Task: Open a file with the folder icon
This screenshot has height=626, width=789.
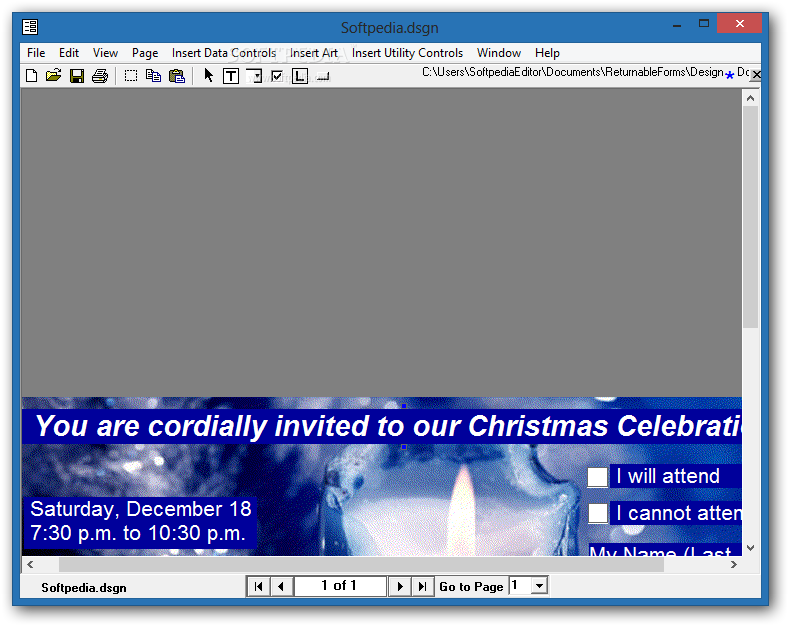Action: (x=53, y=76)
